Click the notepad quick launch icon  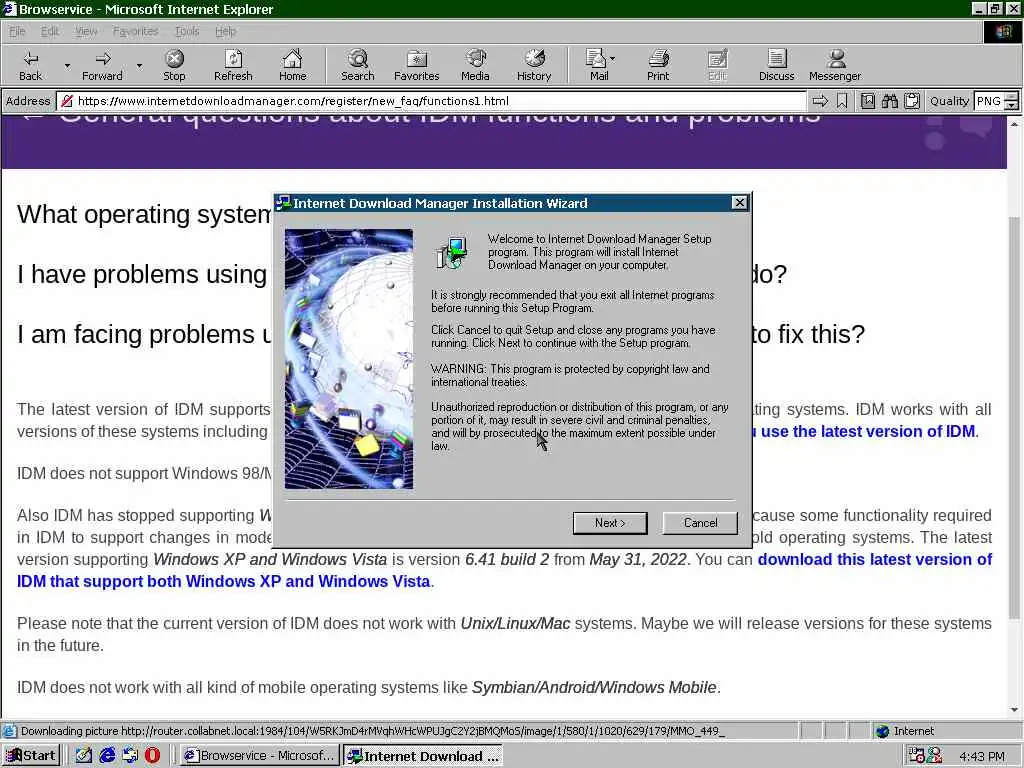pyautogui.click(x=84, y=756)
